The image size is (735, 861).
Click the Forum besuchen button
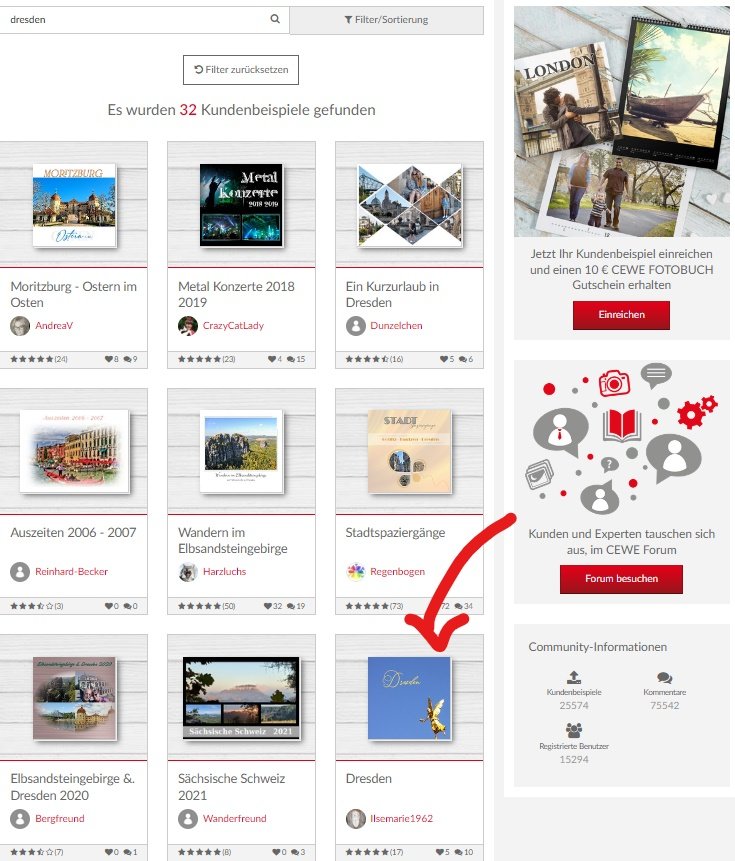click(x=621, y=579)
